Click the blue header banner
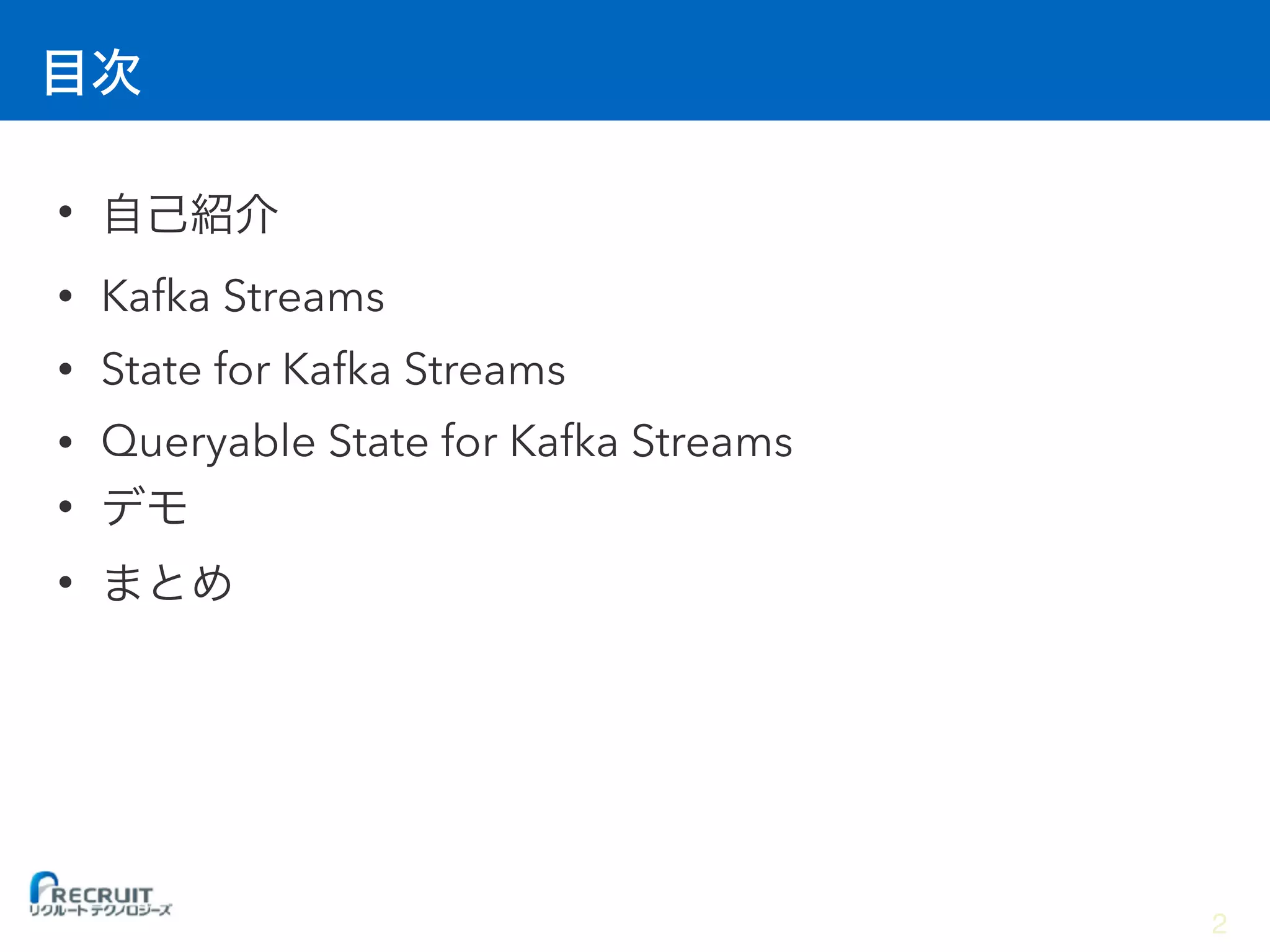This screenshot has height=952, width=1270. (635, 60)
